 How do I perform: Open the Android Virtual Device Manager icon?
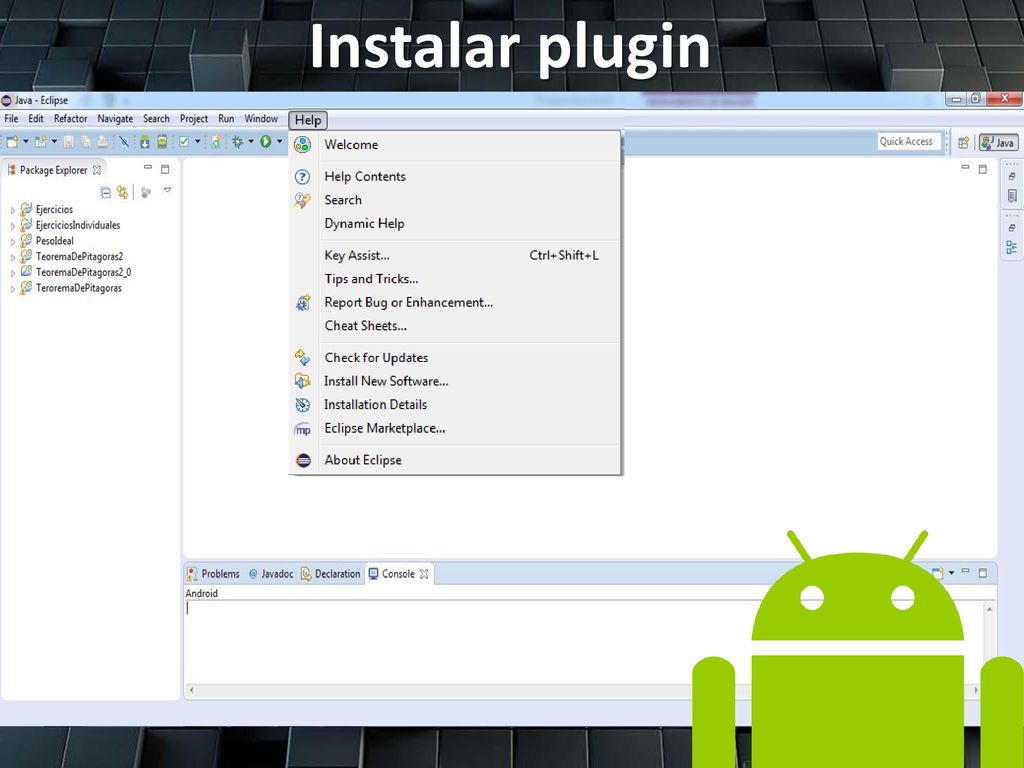click(162, 142)
